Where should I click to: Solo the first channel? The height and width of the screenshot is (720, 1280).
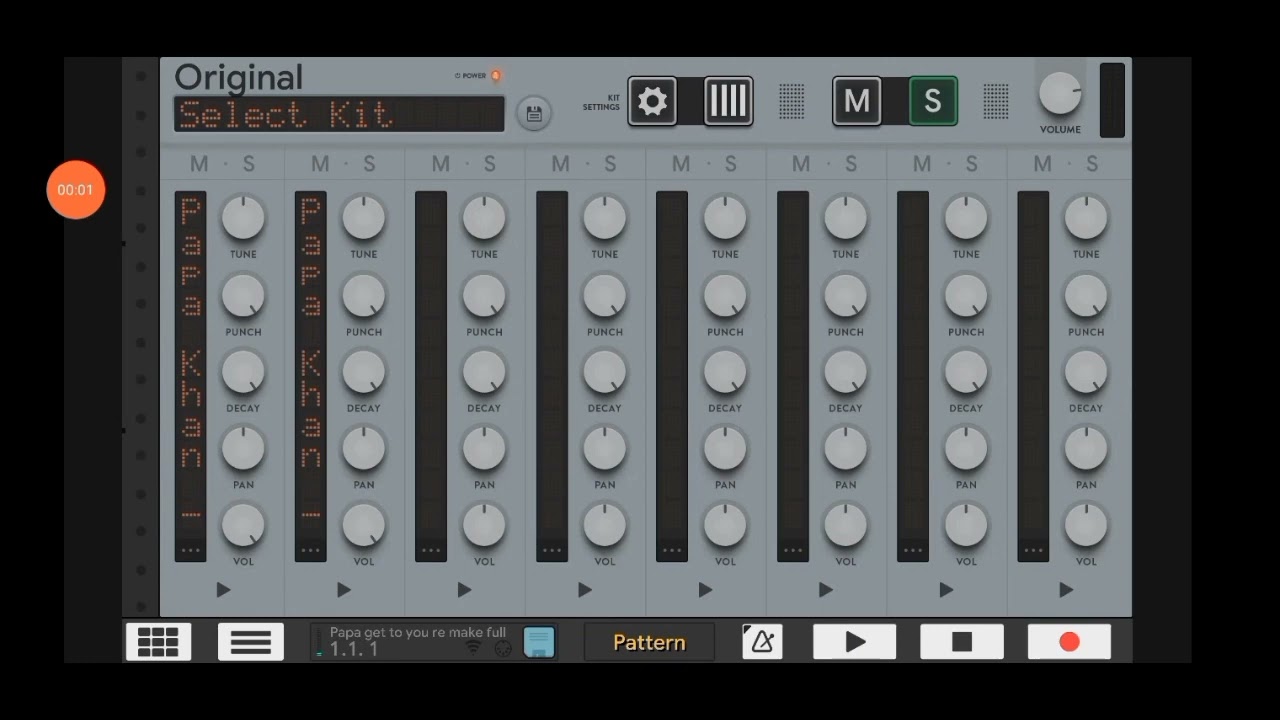pyautogui.click(x=248, y=164)
